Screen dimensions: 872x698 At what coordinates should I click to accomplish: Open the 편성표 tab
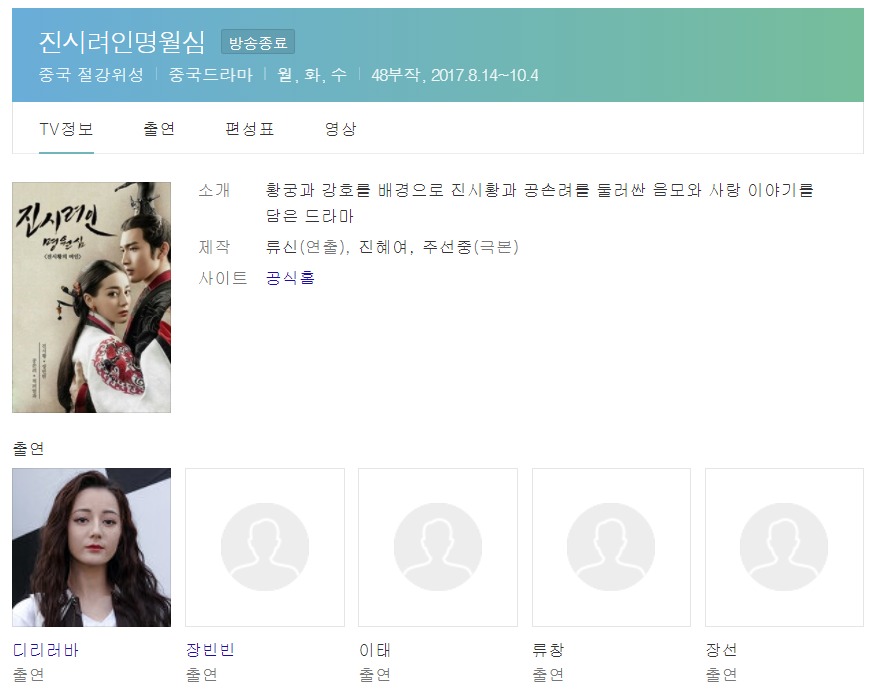pyautogui.click(x=249, y=129)
